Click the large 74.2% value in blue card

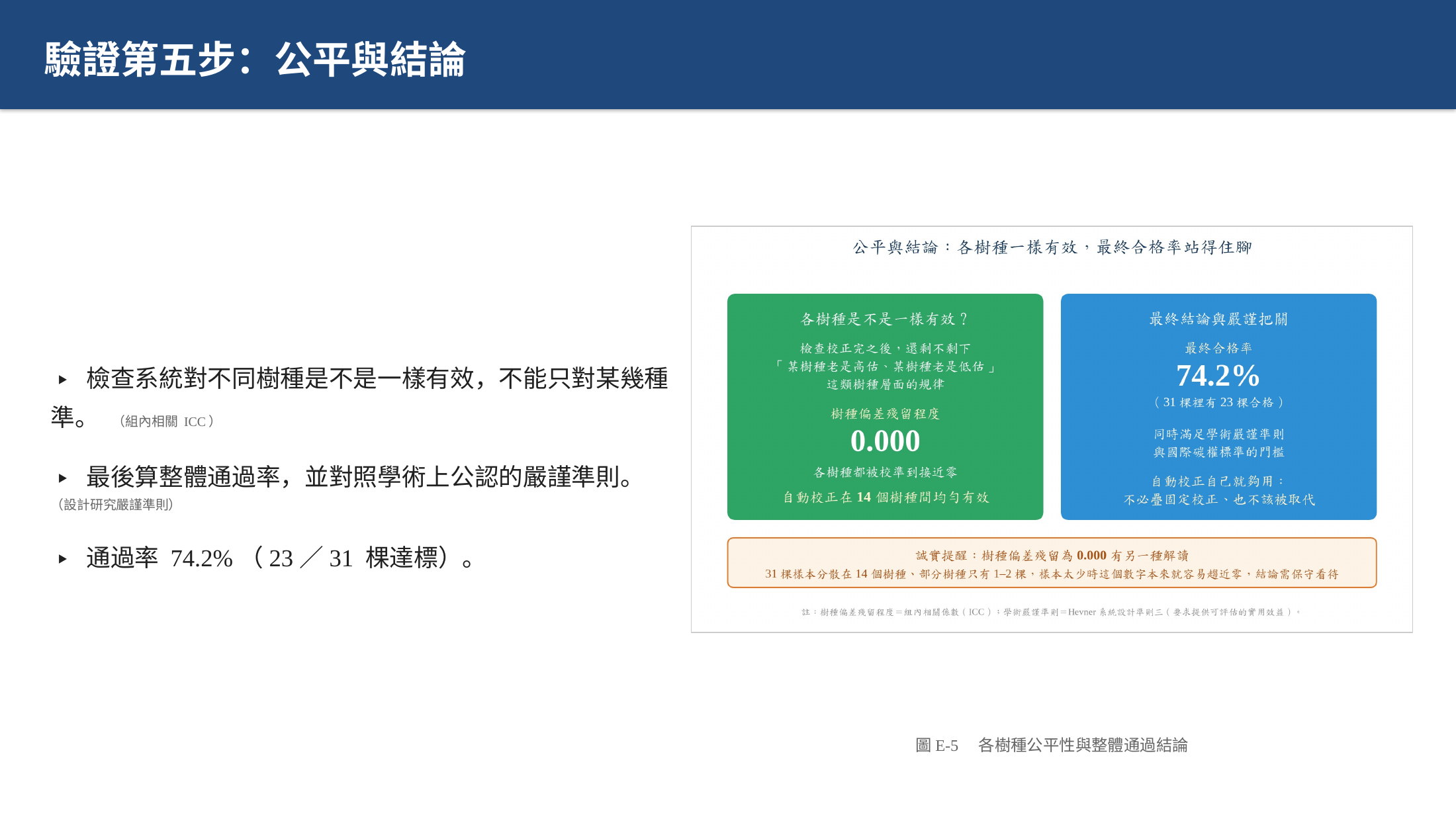(x=1218, y=376)
